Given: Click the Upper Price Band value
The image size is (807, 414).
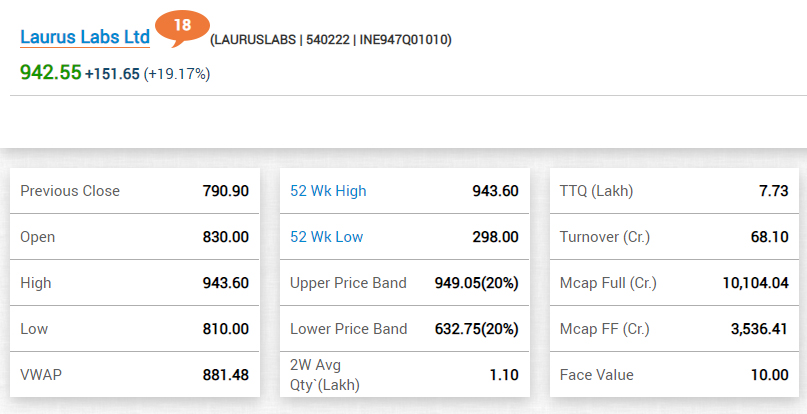Looking at the screenshot, I should (x=476, y=283).
